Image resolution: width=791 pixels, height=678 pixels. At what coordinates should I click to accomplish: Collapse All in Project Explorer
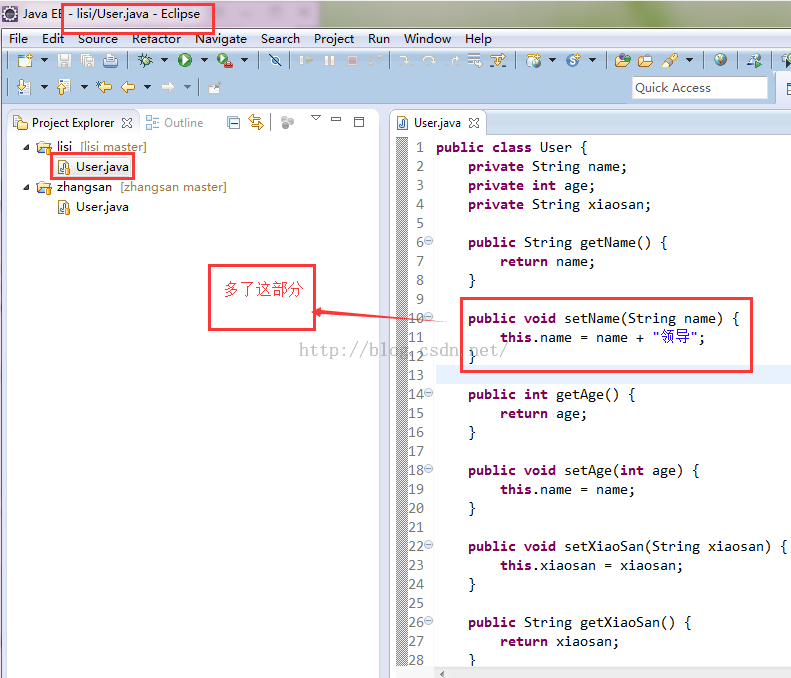pyautogui.click(x=234, y=123)
